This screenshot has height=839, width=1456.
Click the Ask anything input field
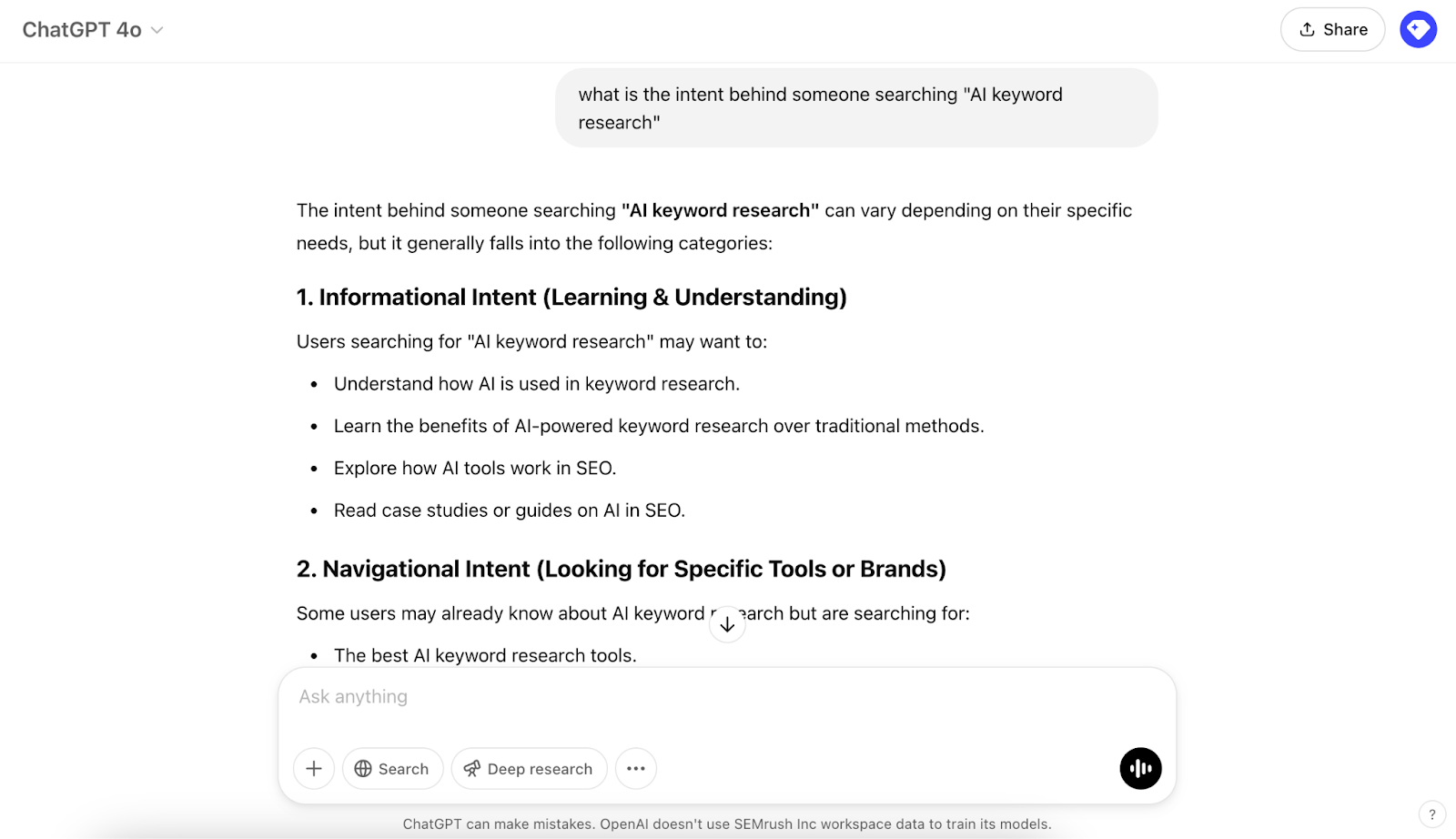coord(637,696)
